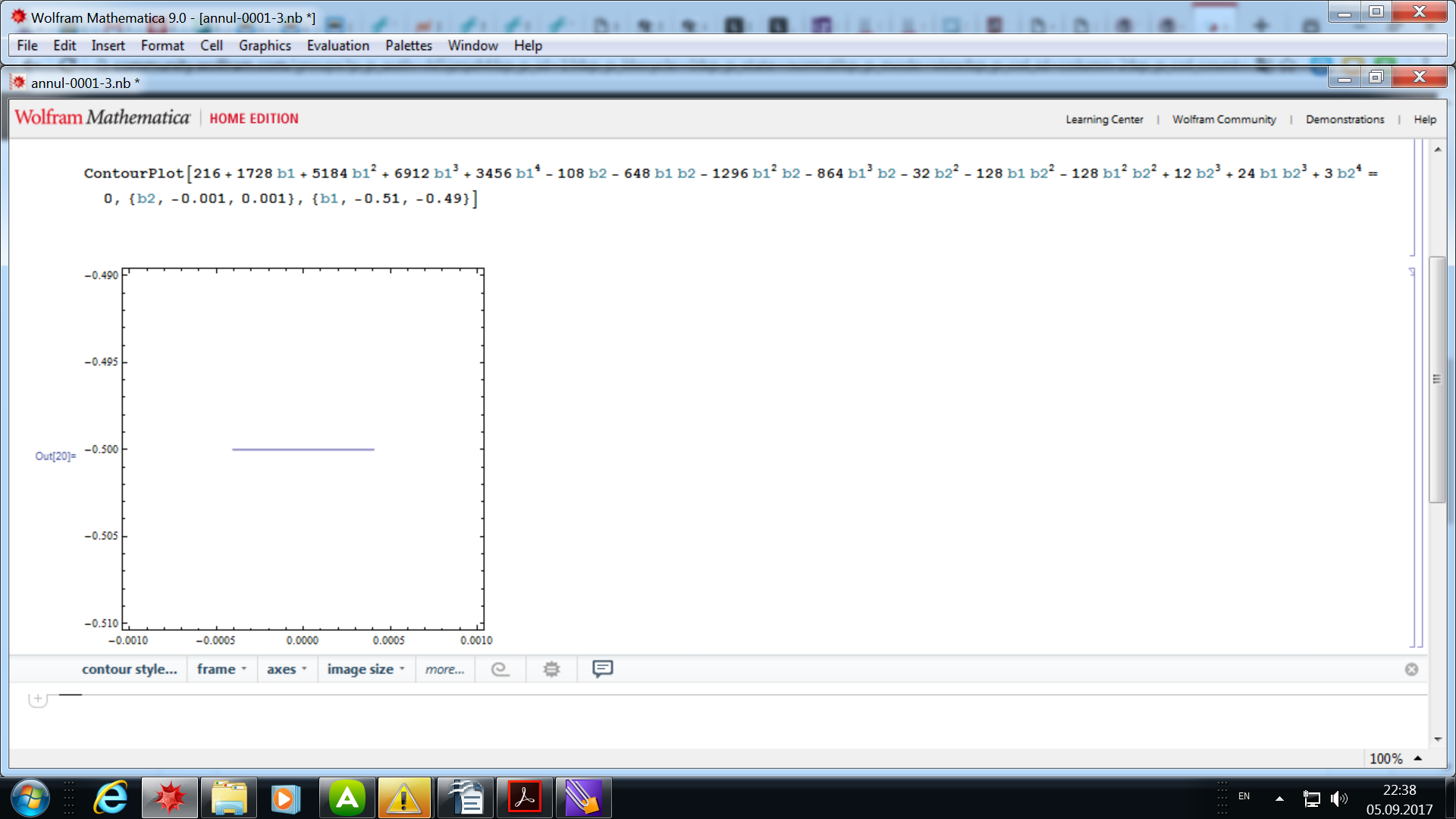Open the Insert menu
This screenshot has height=819, width=1456.
[x=108, y=45]
